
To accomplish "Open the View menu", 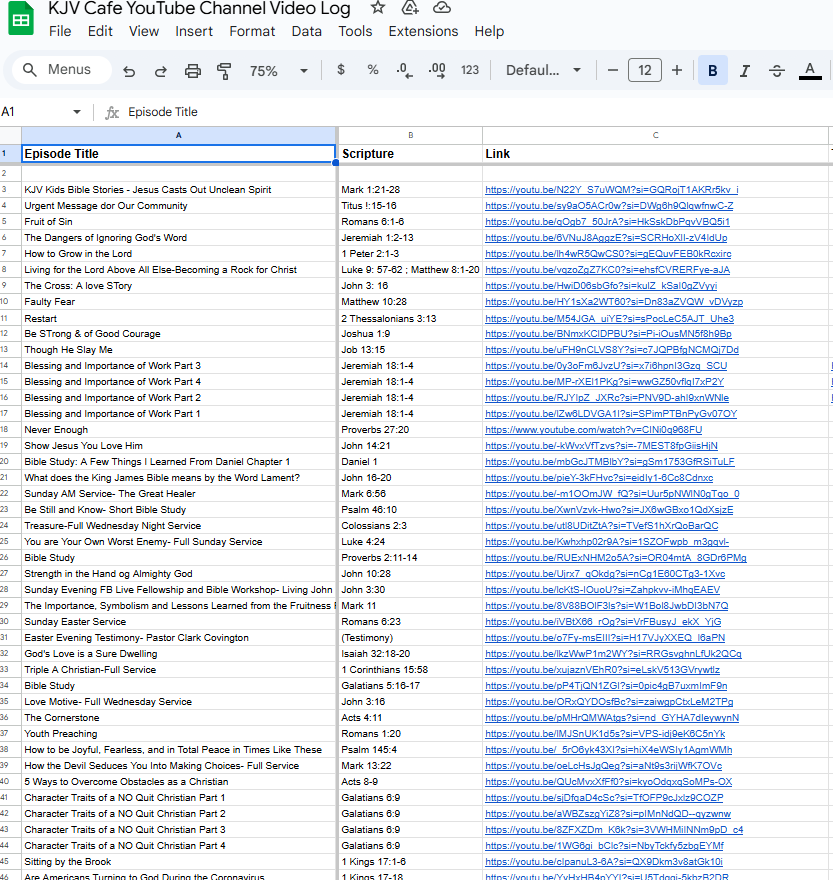I will (x=144, y=31).
